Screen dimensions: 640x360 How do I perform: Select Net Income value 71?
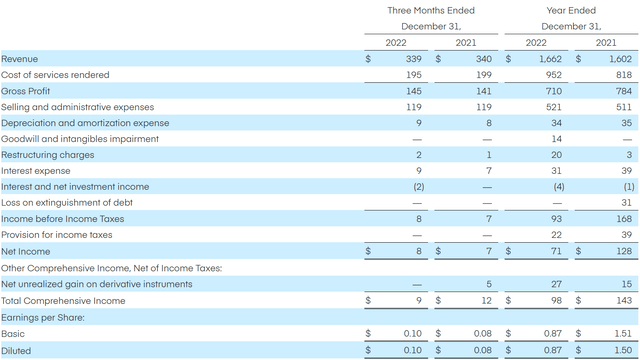557,251
